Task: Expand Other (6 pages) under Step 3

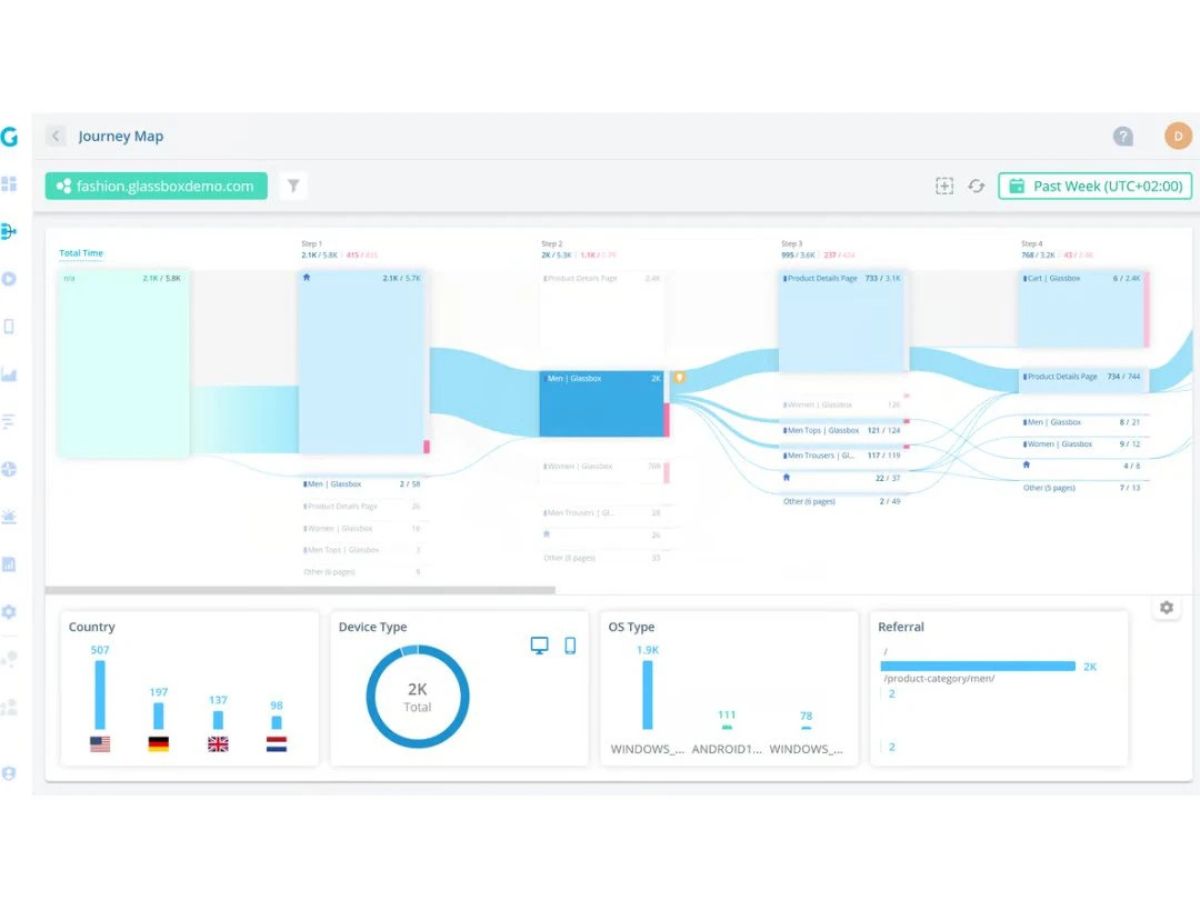Action: pos(841,501)
